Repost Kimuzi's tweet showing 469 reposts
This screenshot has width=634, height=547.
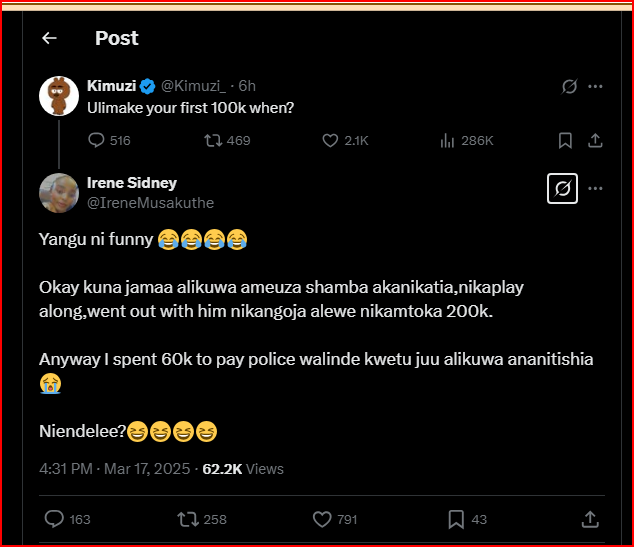click(213, 141)
